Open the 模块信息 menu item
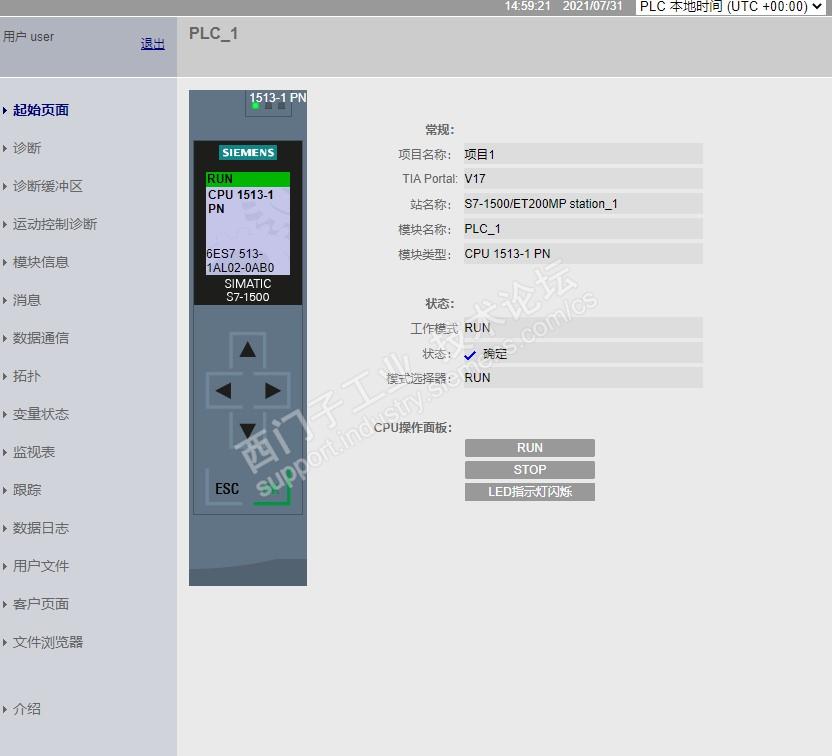Screen dimensions: 832x756 pos(41,262)
